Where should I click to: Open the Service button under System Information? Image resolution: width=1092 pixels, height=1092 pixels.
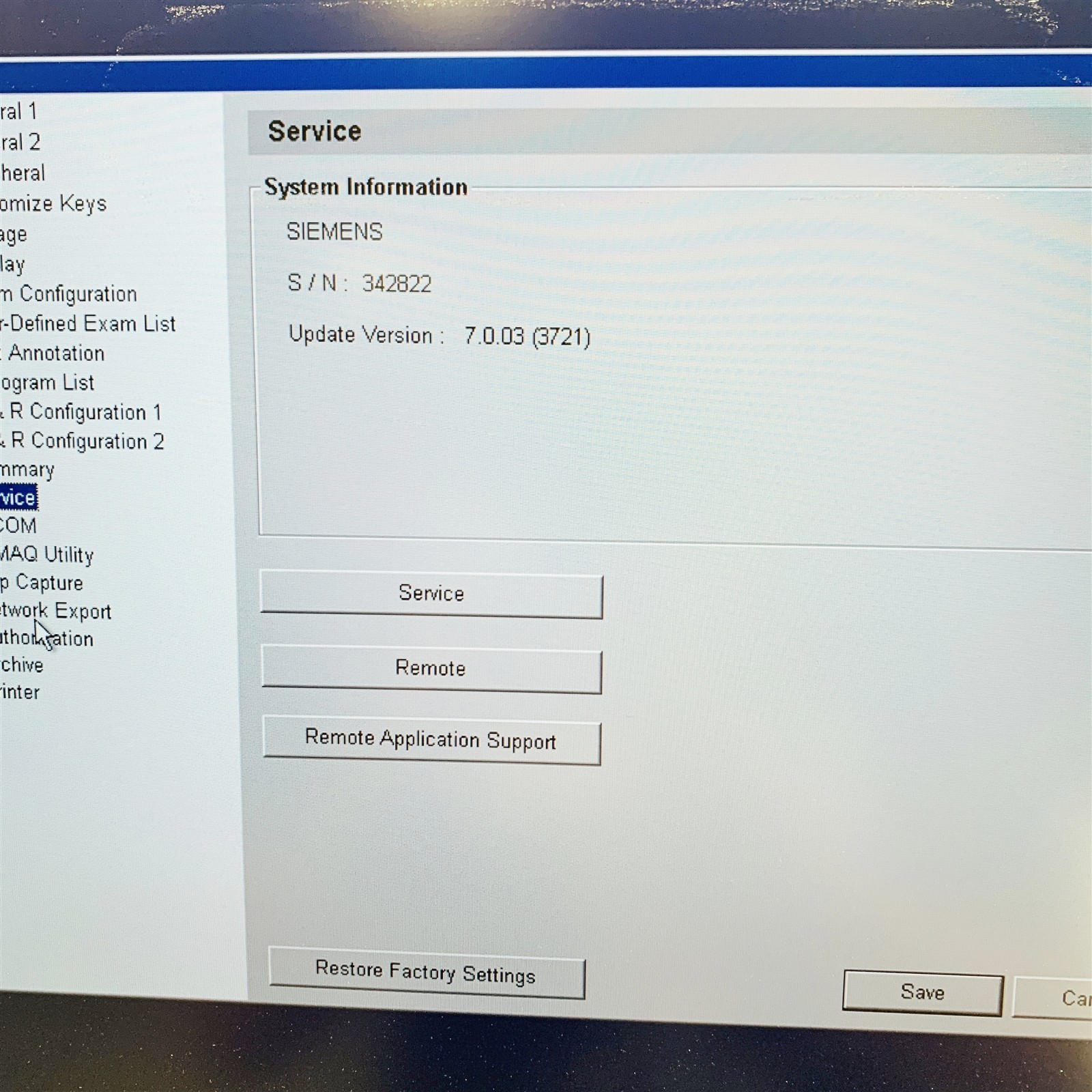coord(431,594)
